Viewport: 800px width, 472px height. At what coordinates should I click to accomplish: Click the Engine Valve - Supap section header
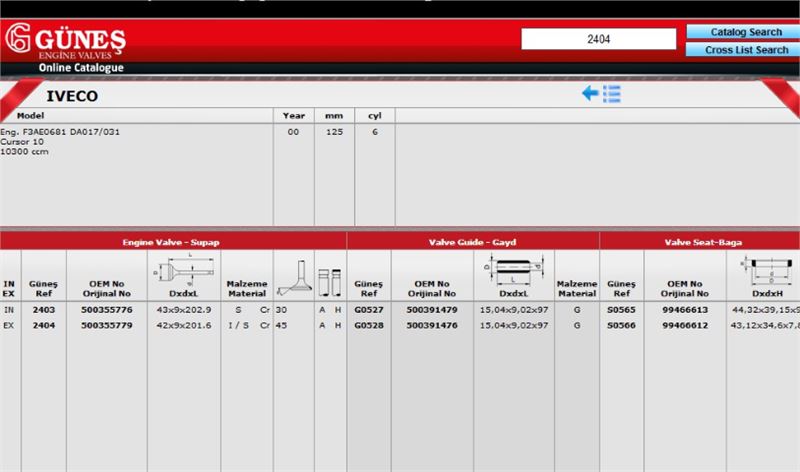(171, 242)
